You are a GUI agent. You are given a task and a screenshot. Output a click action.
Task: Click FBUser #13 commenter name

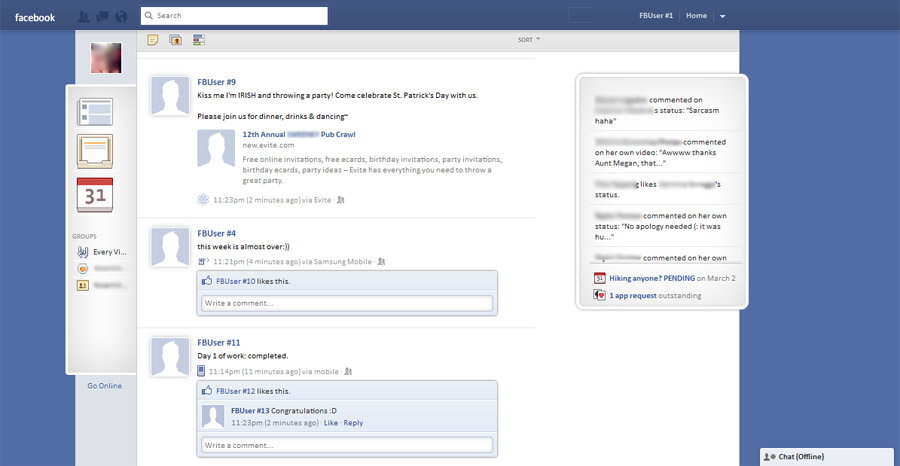[x=250, y=411]
